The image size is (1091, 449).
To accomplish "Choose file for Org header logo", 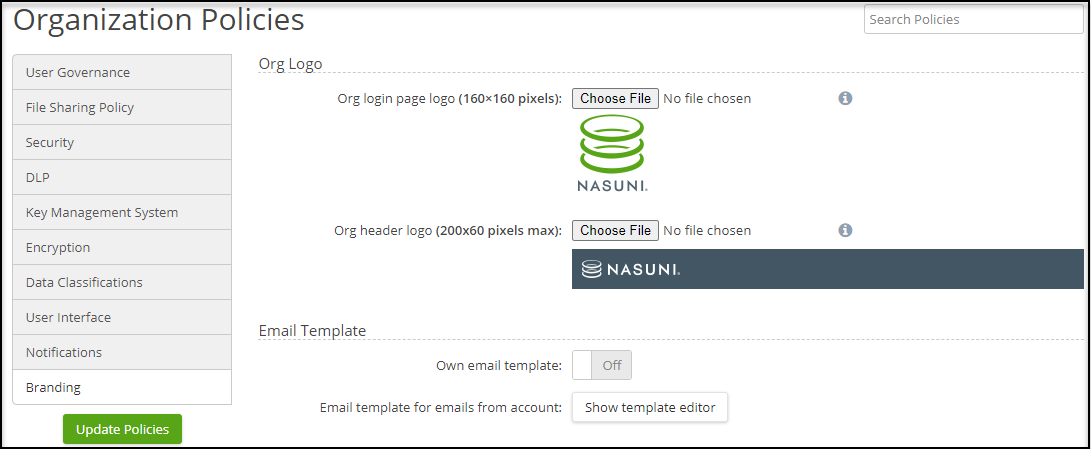I will pyautogui.click(x=615, y=230).
